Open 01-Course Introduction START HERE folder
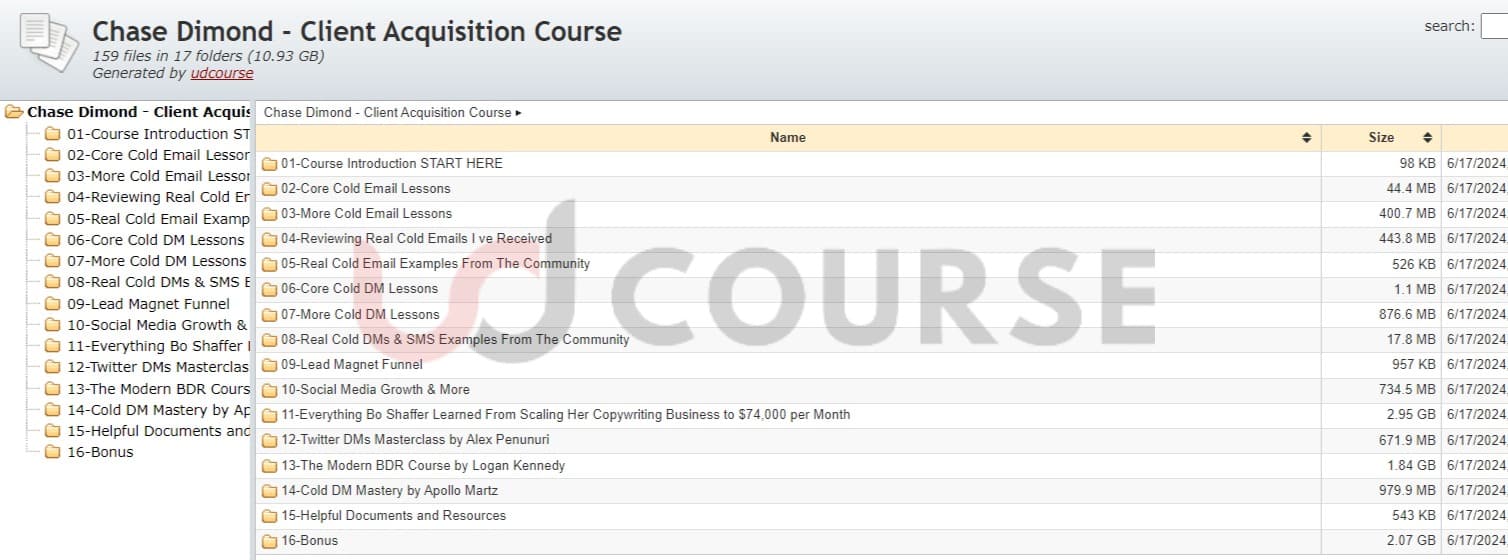The height and width of the screenshot is (560, 1508). click(391, 163)
